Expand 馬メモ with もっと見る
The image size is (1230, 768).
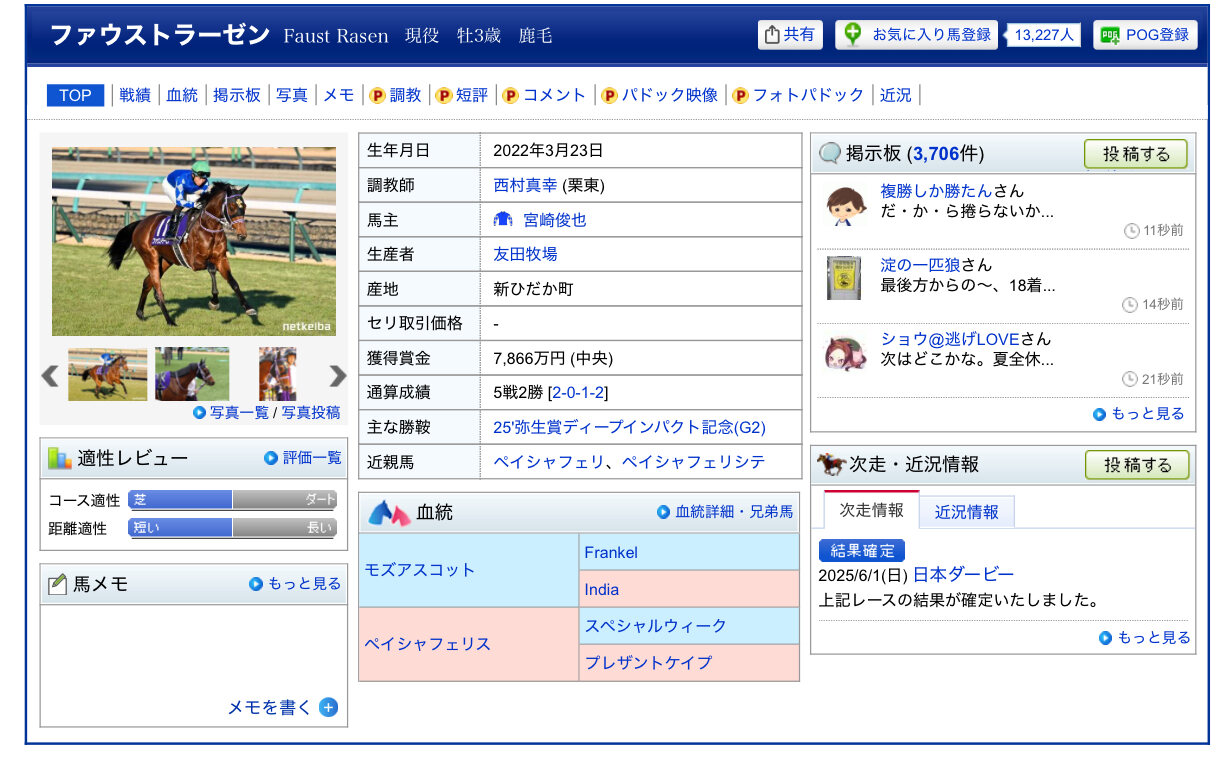click(x=295, y=584)
